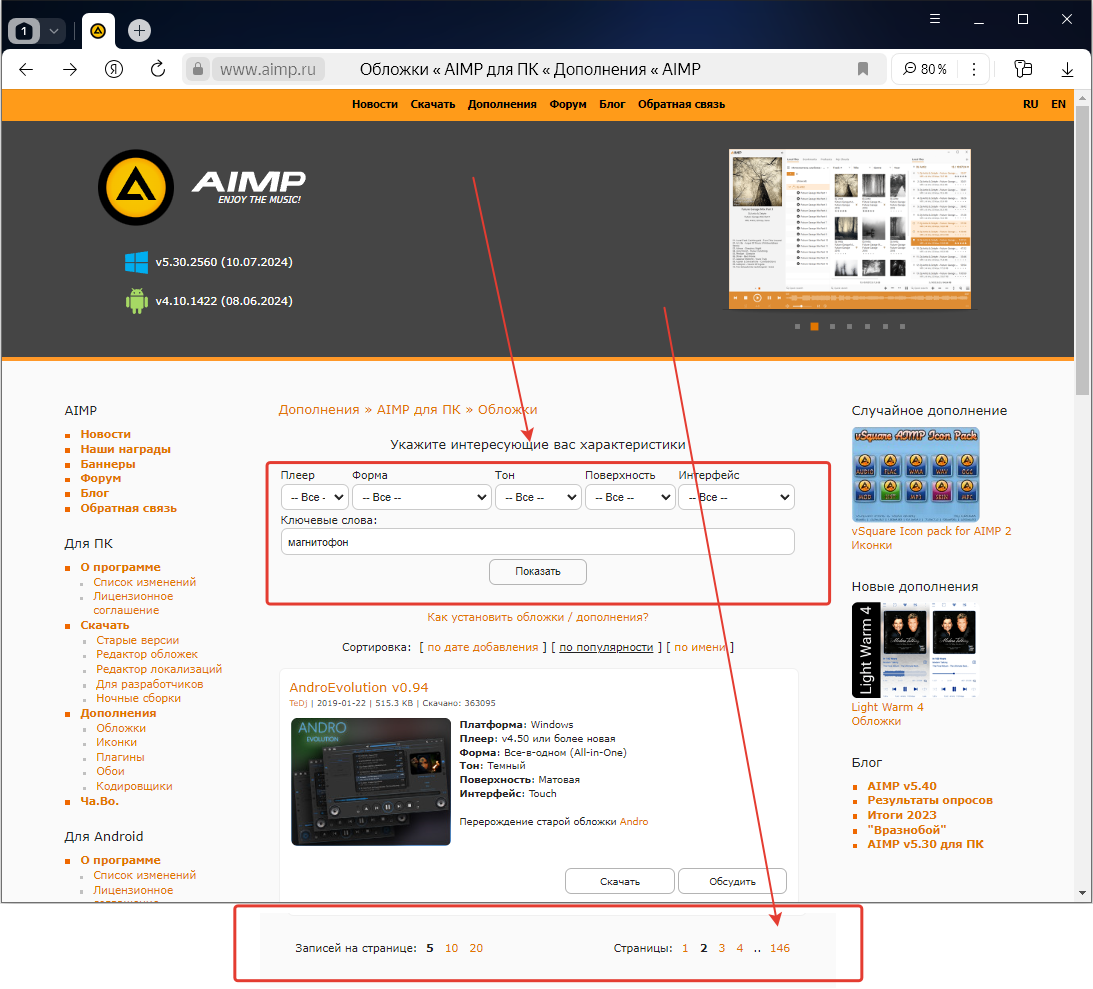Open the browser hamburger menu
The height and width of the screenshot is (989, 1093).
[935, 19]
